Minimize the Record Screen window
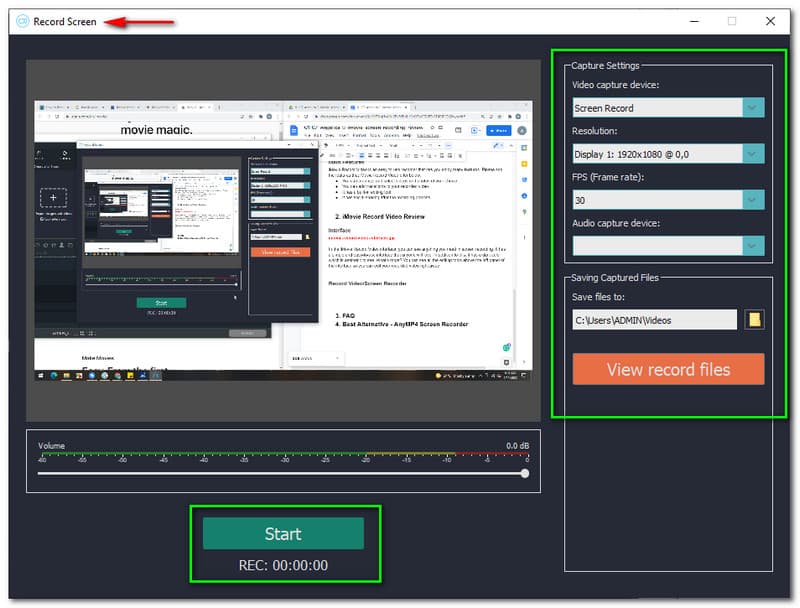Viewport: 800px width, 608px height. click(x=694, y=21)
